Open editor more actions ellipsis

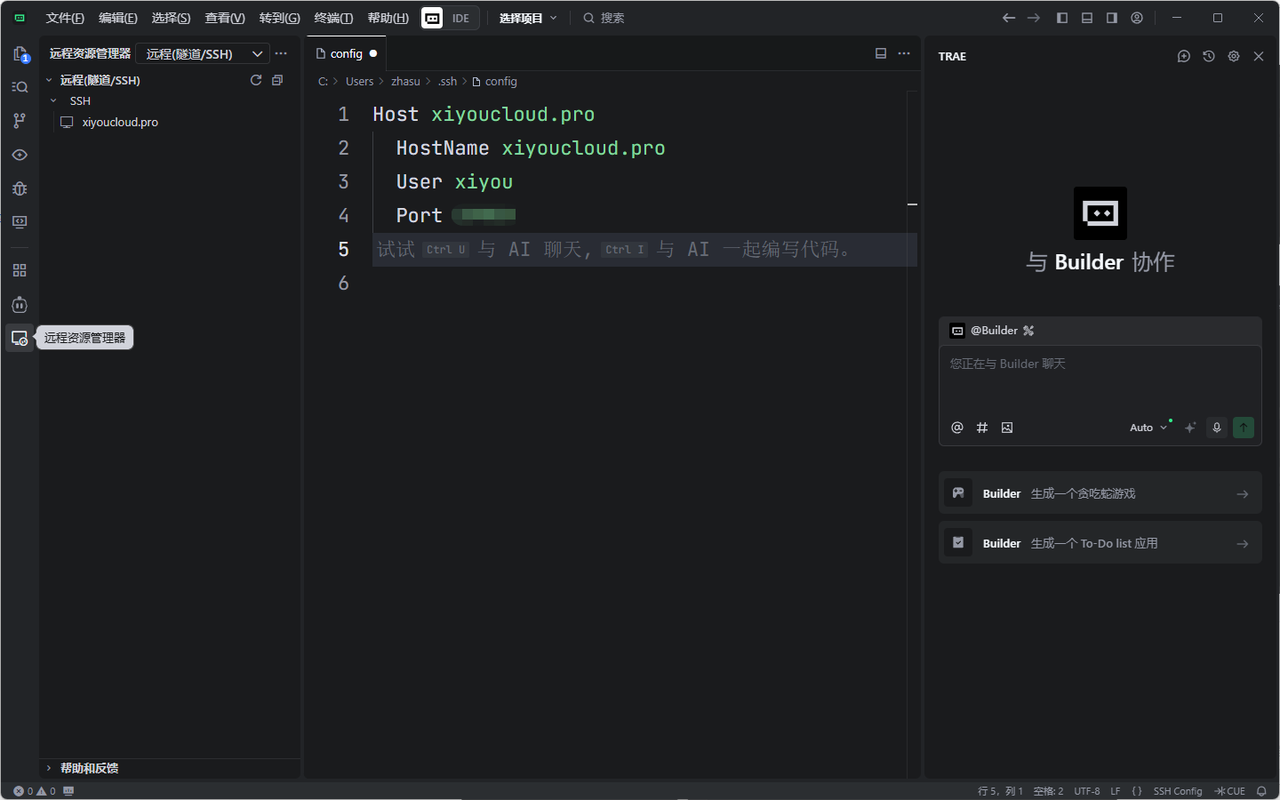904,54
